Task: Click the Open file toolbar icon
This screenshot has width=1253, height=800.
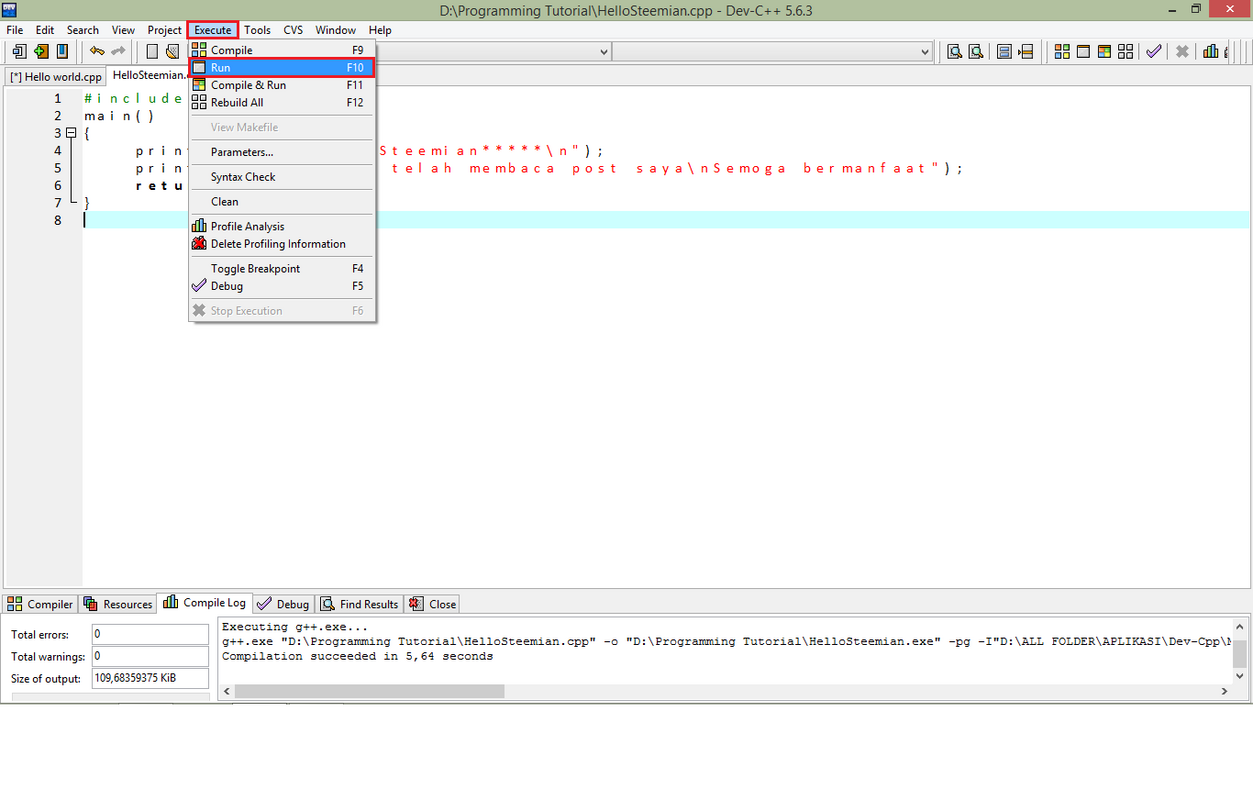Action: tap(41, 52)
